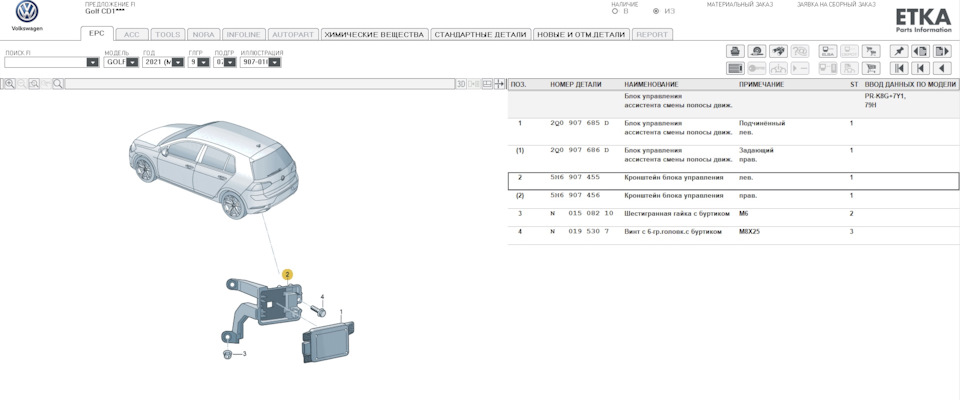Click the zoom region magnifier icon
The width and height of the screenshot is (960, 400).
[34, 84]
